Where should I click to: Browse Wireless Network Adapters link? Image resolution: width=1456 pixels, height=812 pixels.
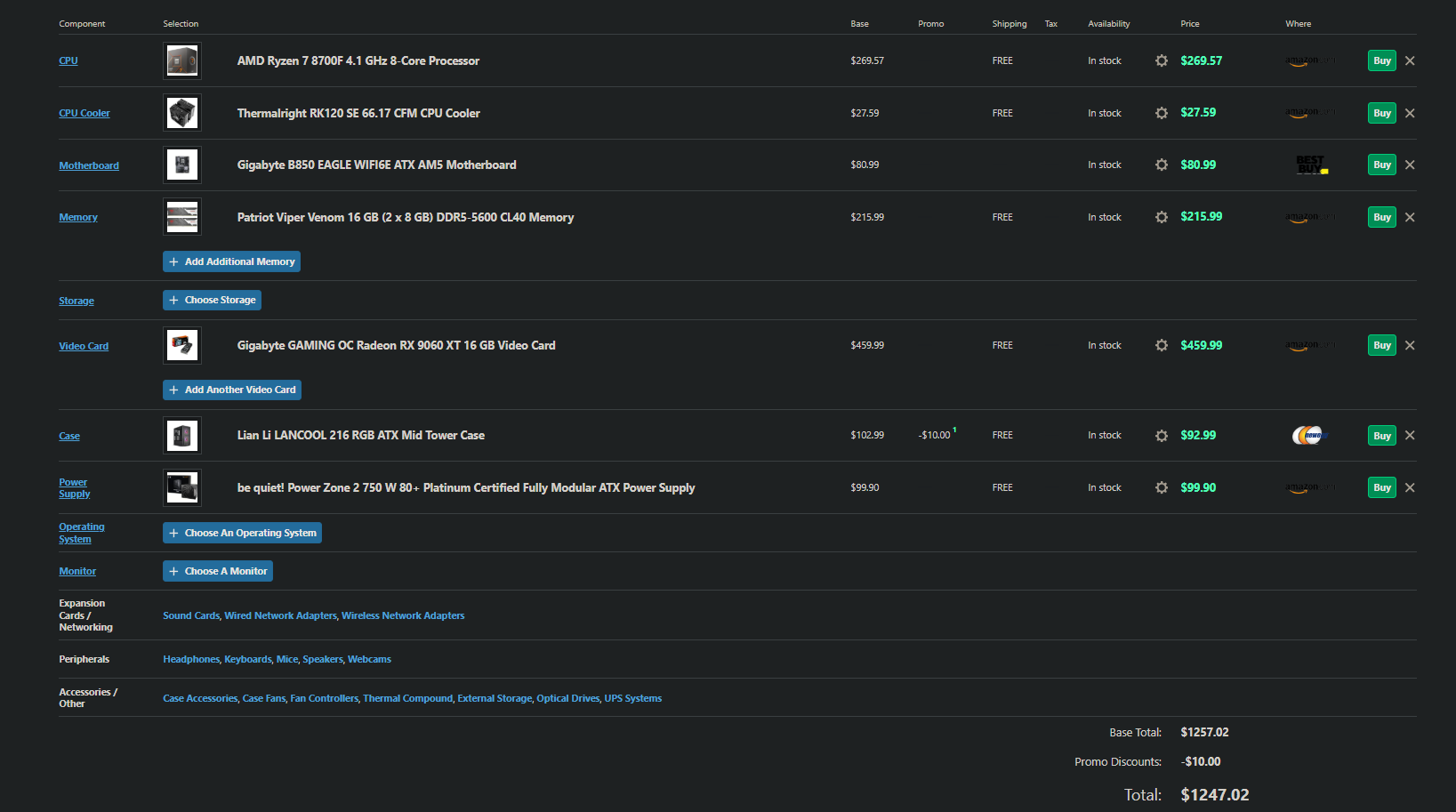[x=403, y=615]
